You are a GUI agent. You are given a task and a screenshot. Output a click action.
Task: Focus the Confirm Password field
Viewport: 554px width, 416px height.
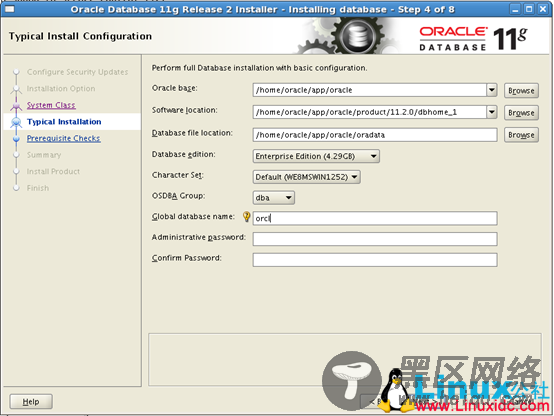tap(375, 260)
